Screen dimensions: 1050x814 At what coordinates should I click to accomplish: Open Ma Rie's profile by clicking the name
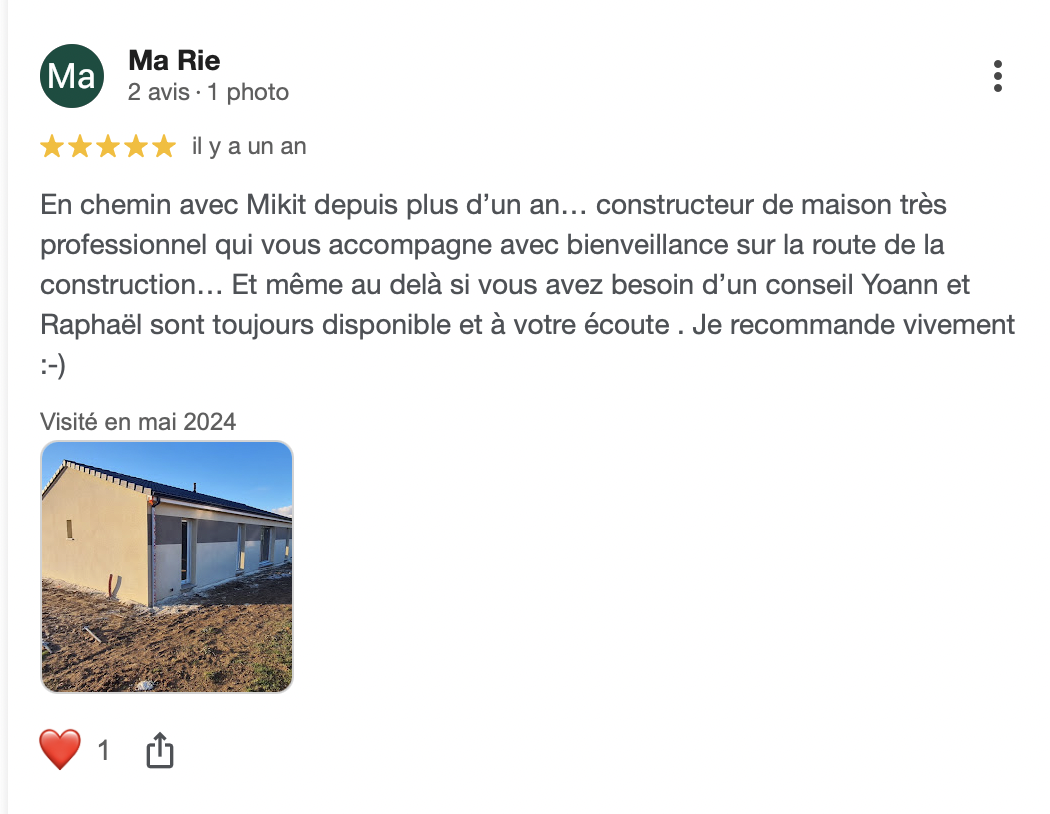click(x=172, y=60)
